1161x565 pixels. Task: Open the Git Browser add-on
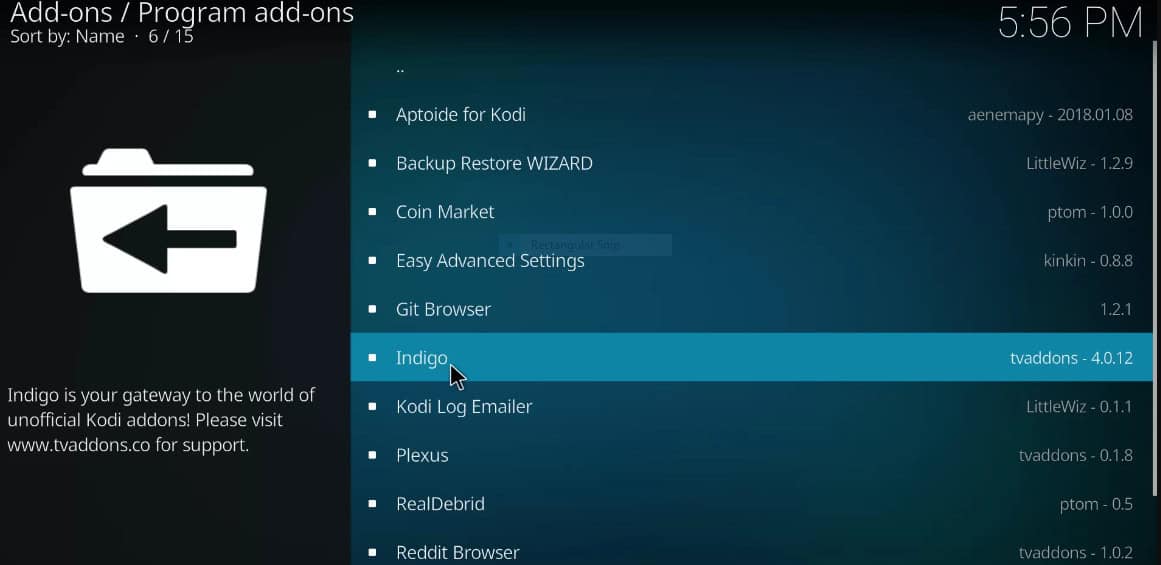coord(752,309)
